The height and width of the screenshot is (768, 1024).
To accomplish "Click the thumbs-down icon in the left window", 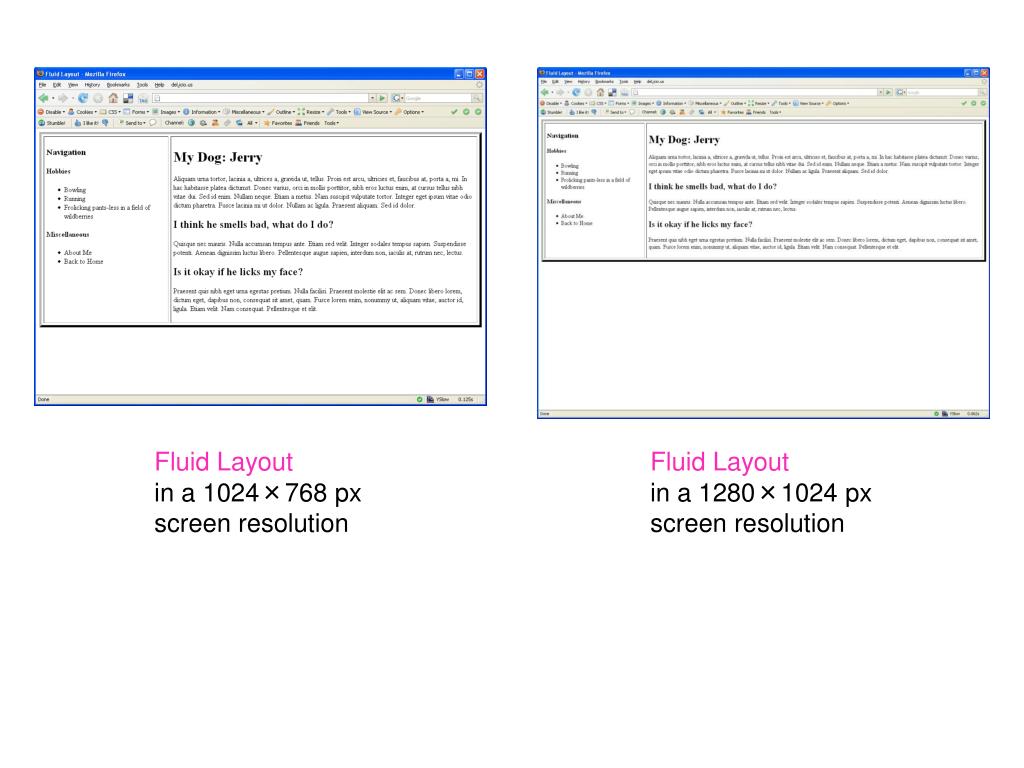I will pos(105,123).
